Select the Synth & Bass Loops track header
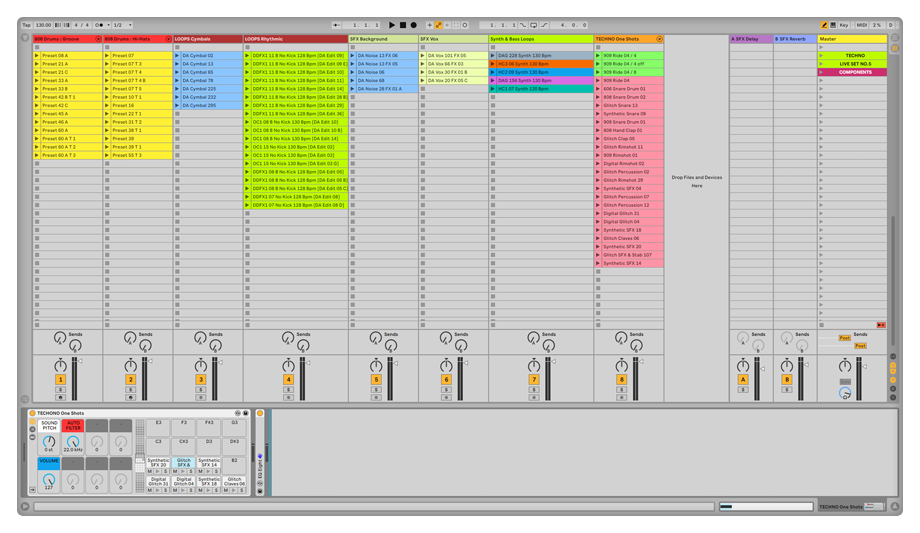 coord(541,39)
